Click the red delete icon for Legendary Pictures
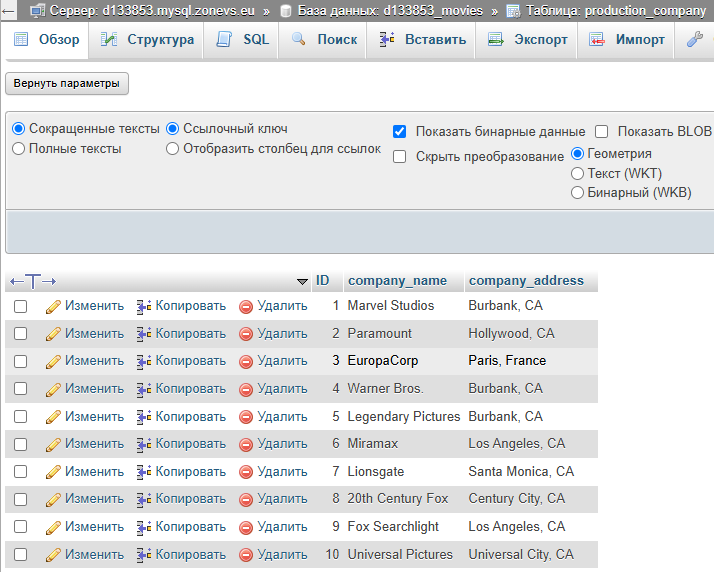Viewport: 714px width, 572px height. pyautogui.click(x=246, y=417)
